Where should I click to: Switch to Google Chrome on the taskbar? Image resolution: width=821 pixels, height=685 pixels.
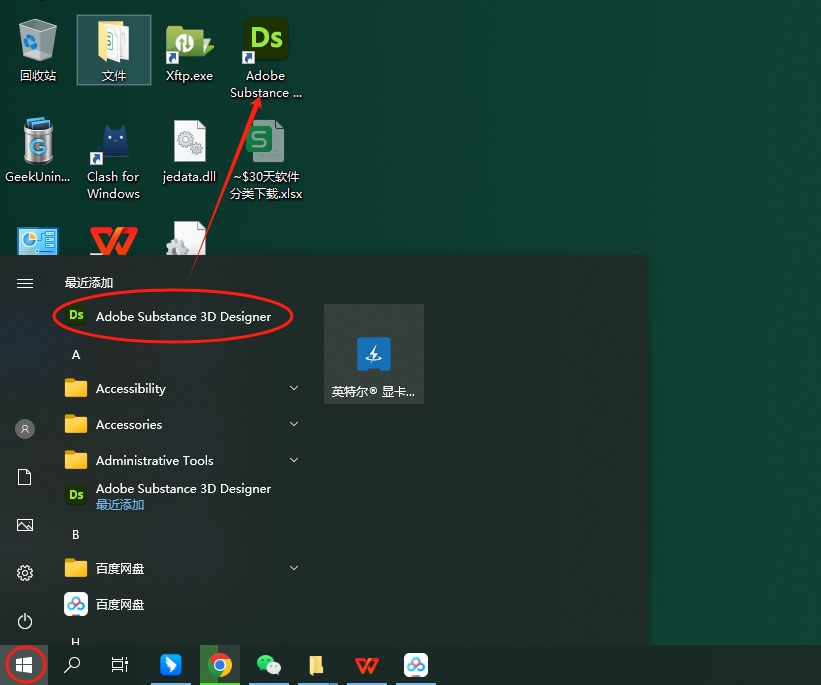220,665
